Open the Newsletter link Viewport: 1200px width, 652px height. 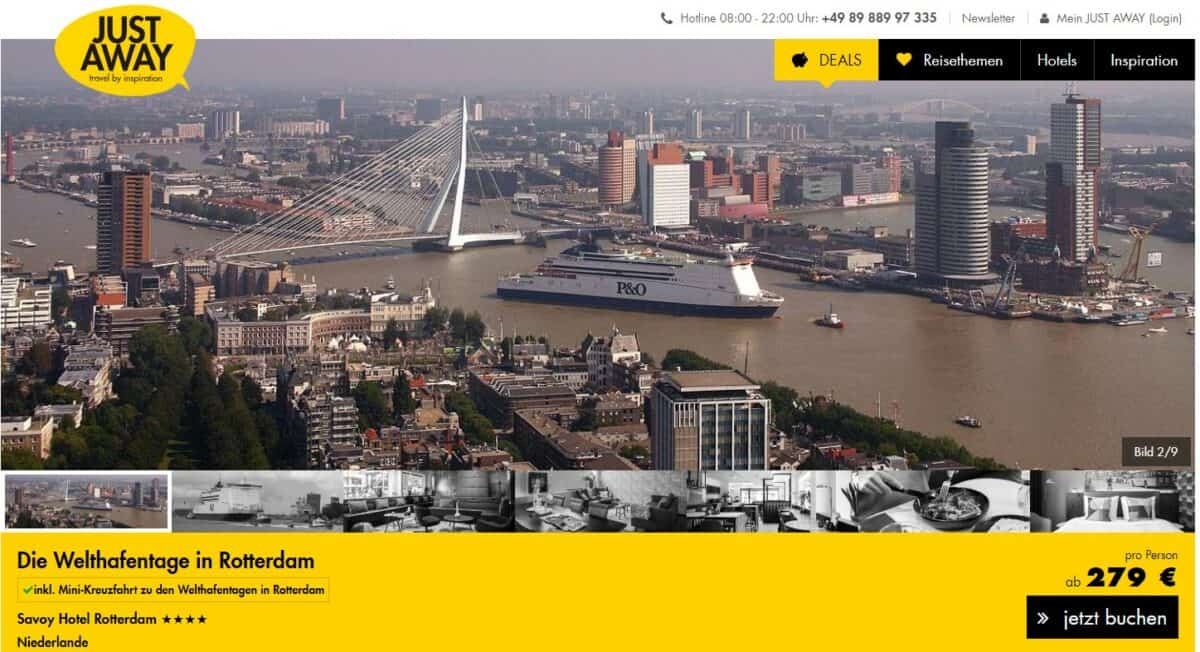(x=988, y=18)
